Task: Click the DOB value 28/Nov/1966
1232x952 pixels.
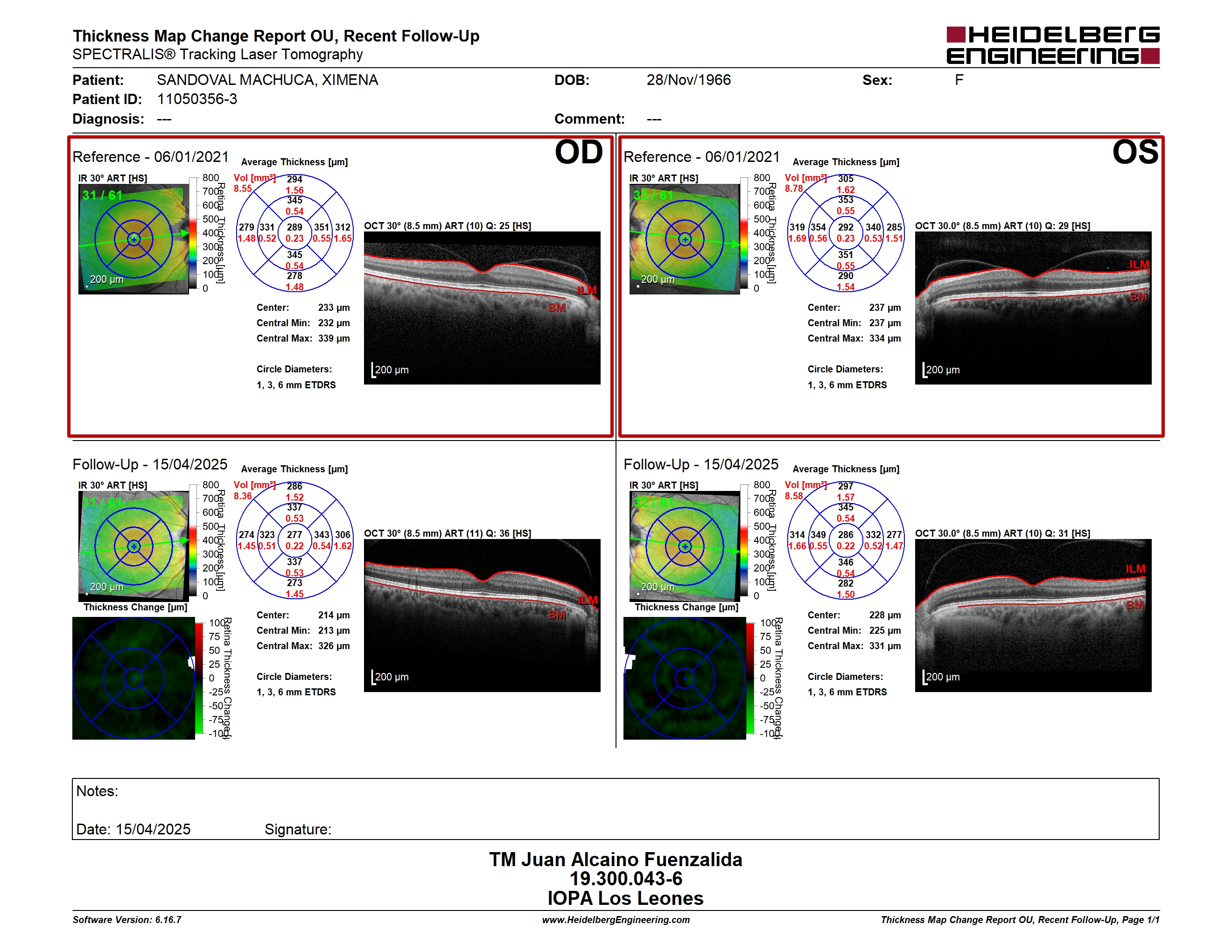Action: pos(688,80)
